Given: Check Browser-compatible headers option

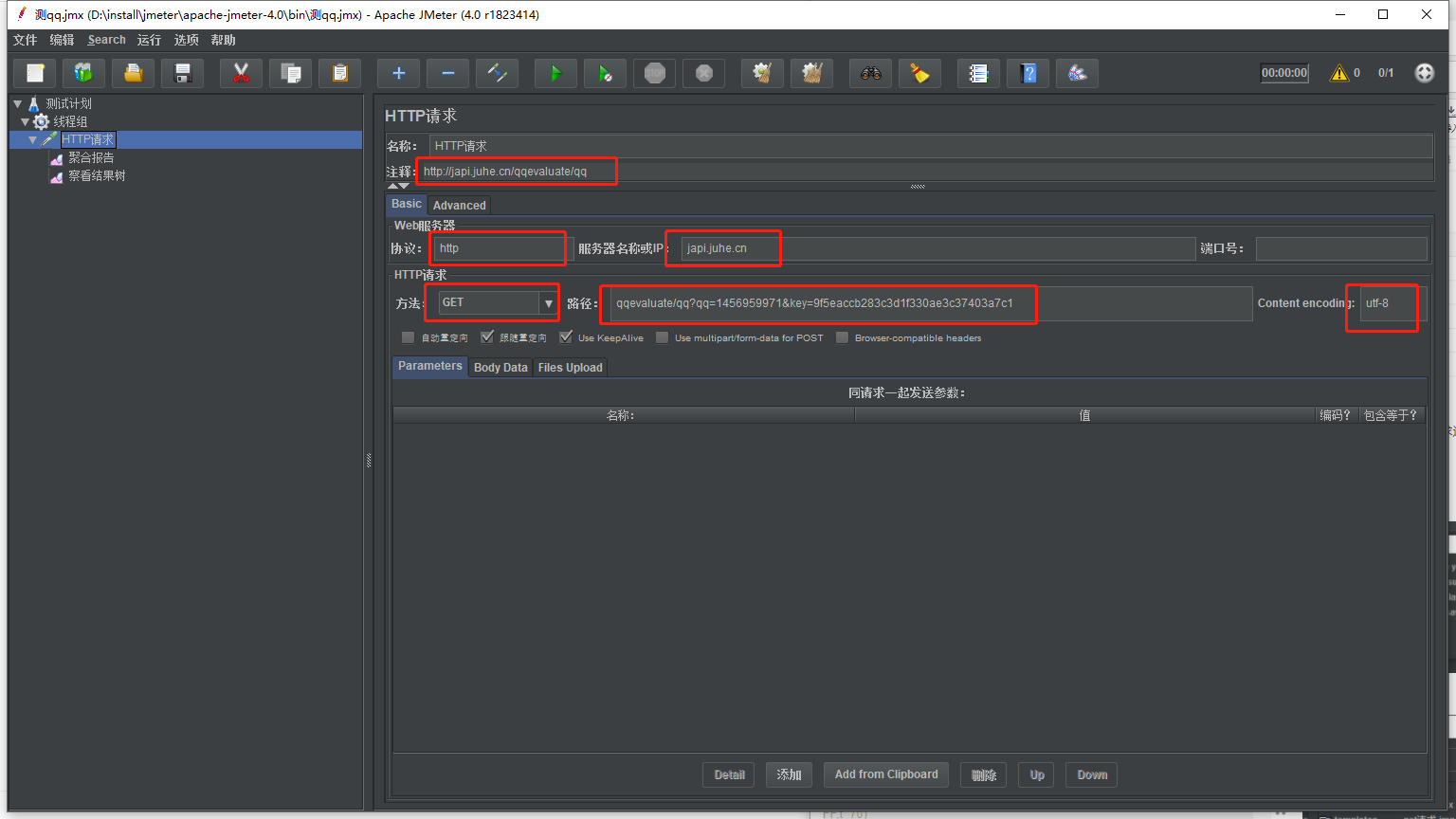Looking at the screenshot, I should point(842,337).
